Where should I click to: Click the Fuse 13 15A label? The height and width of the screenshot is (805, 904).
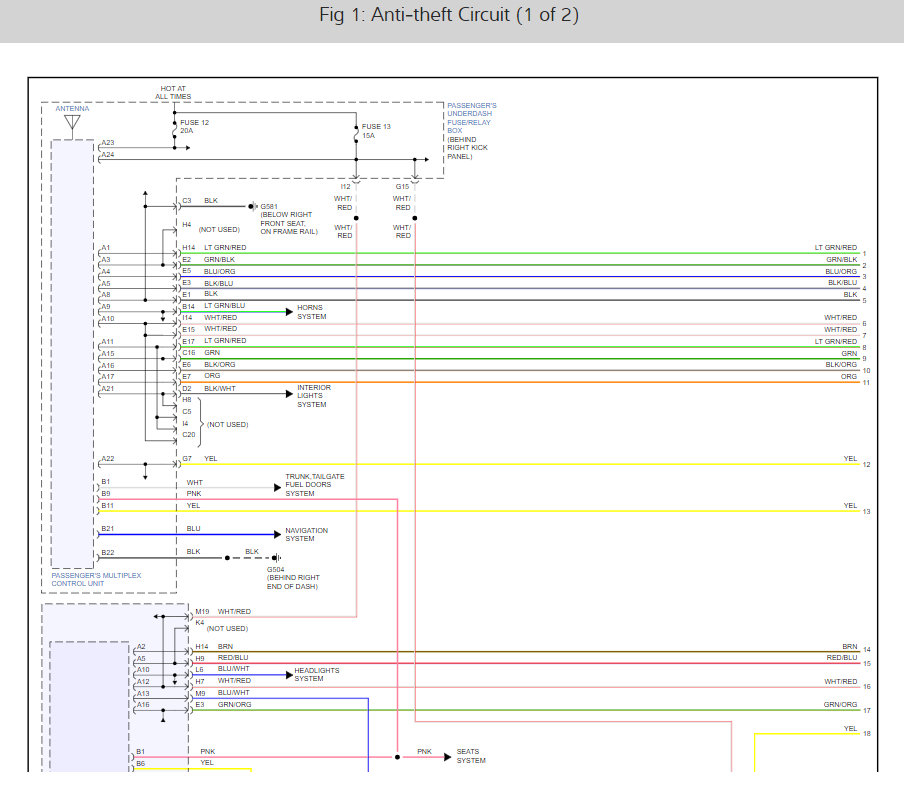tap(376, 130)
